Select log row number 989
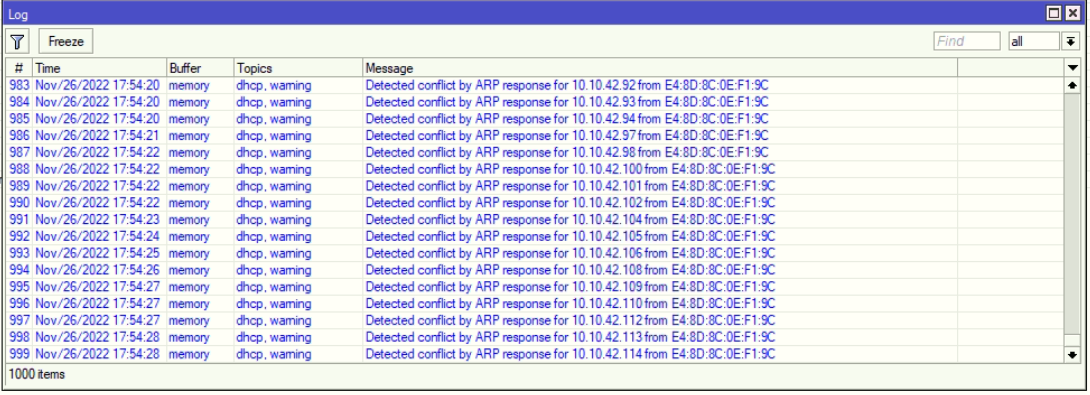Screen dimensions: 1090x395 pos(535,186)
